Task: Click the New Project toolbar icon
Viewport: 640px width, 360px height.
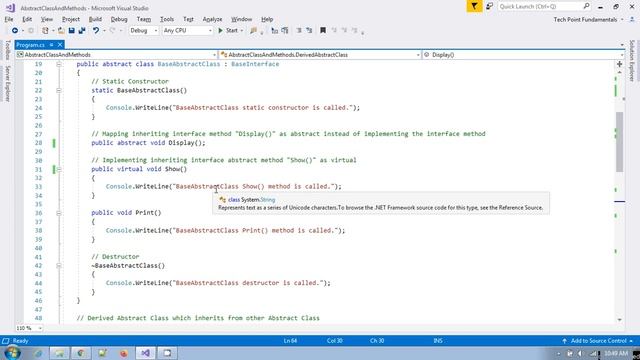Action: click(x=45, y=31)
